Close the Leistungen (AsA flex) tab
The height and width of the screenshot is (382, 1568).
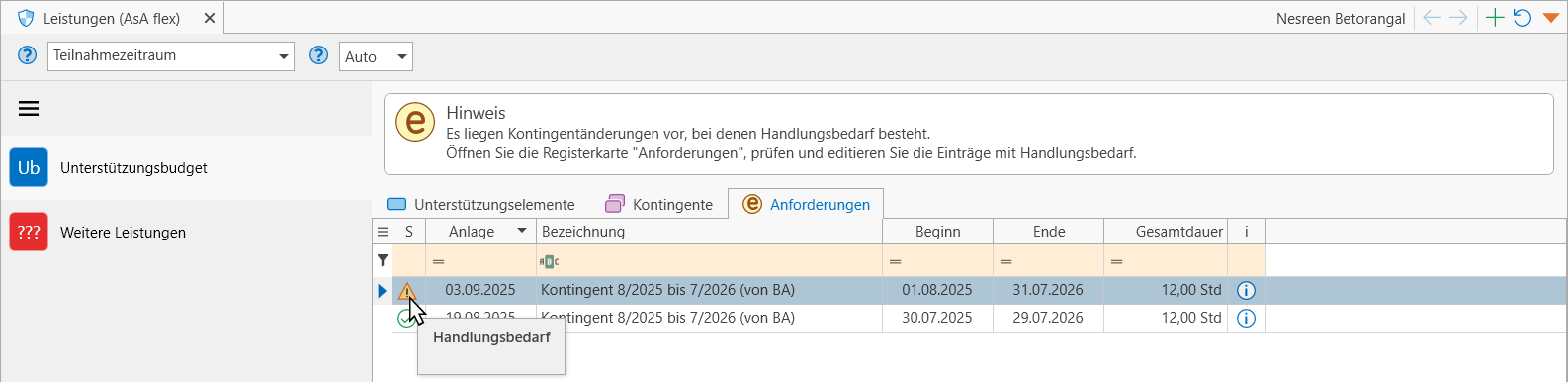(208, 18)
